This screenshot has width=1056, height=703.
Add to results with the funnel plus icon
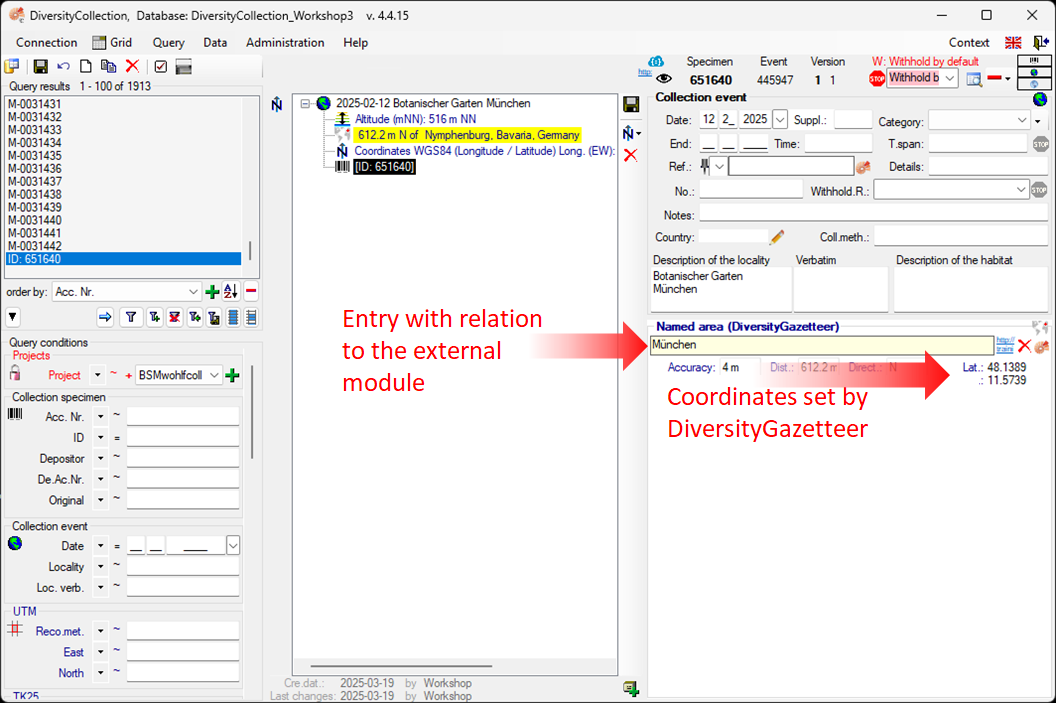pos(155,317)
